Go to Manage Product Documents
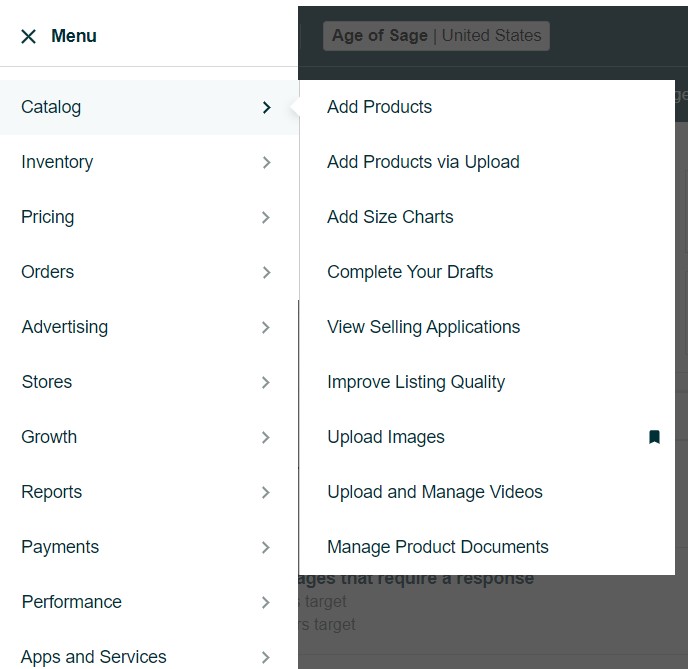 point(487,547)
